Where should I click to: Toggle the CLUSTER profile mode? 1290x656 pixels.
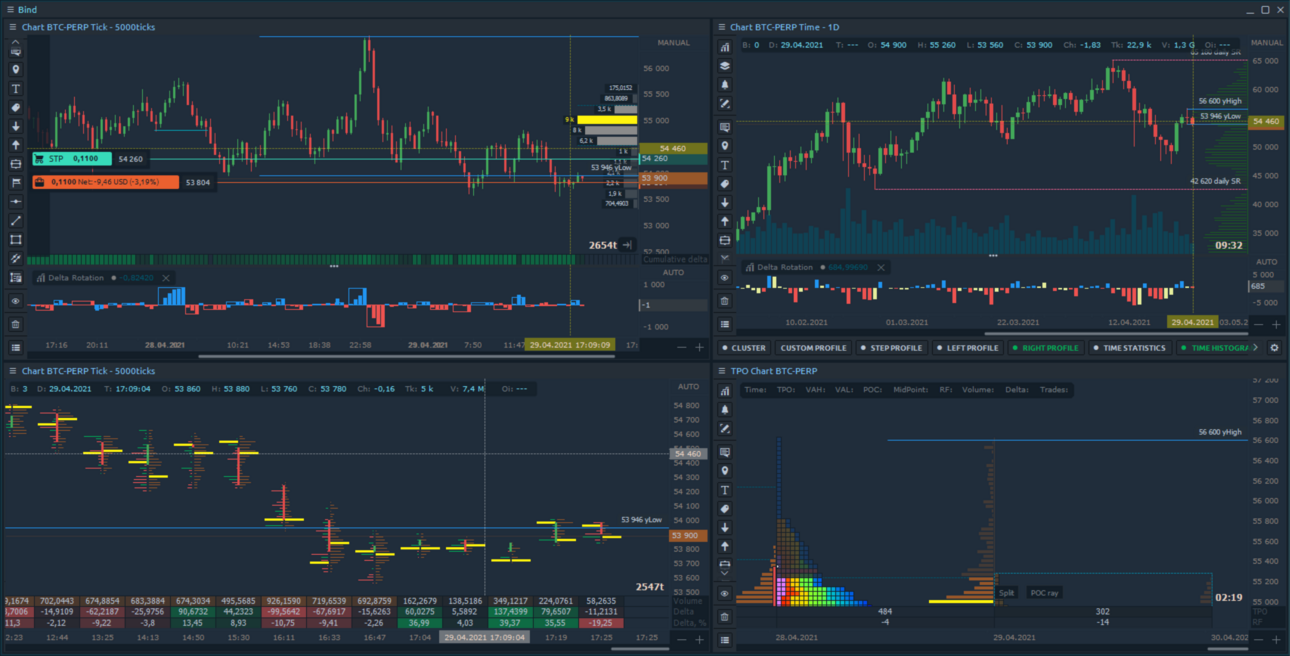pos(743,348)
